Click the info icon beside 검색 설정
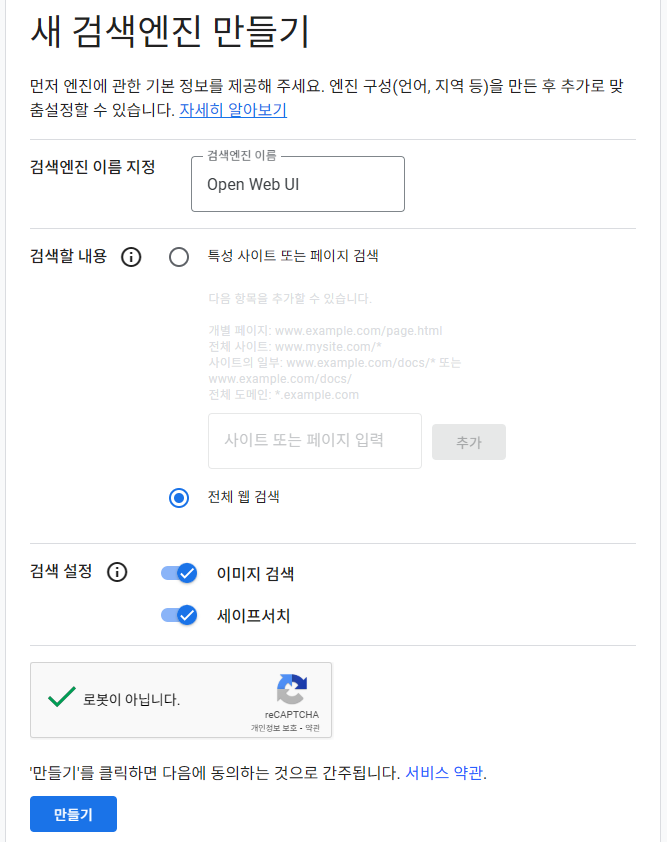Image resolution: width=667 pixels, height=842 pixels. coord(117,572)
